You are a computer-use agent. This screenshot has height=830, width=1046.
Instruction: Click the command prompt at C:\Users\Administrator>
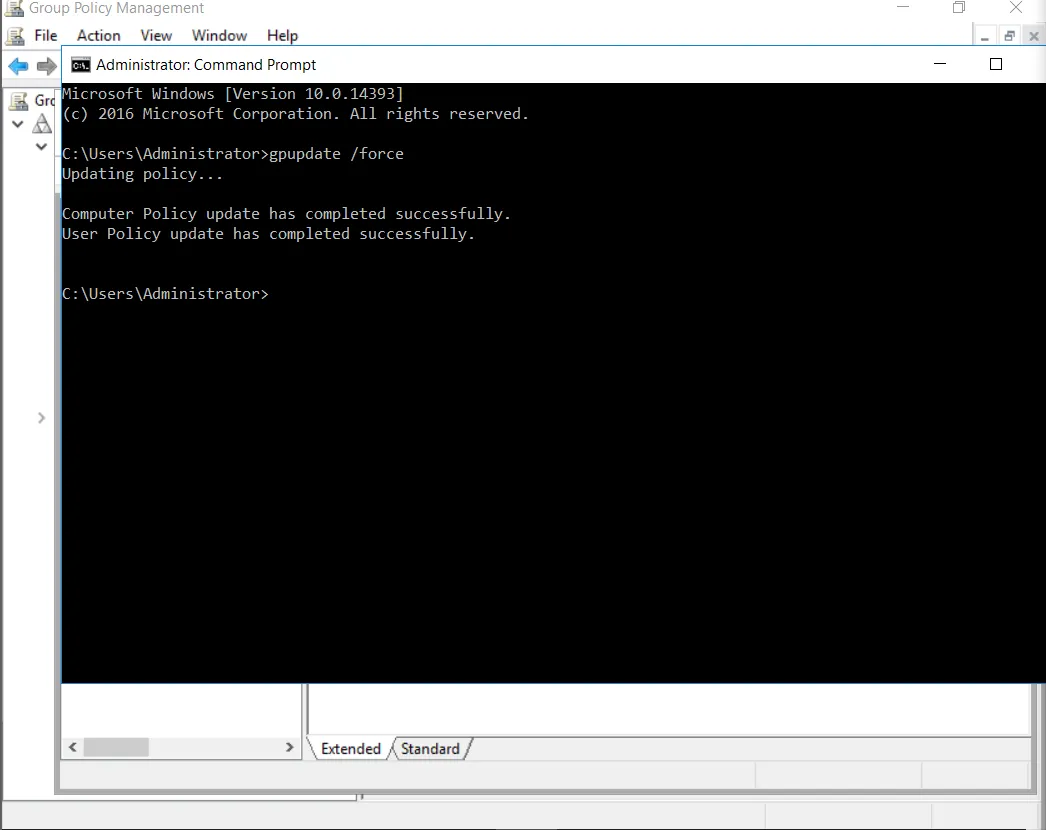click(165, 294)
